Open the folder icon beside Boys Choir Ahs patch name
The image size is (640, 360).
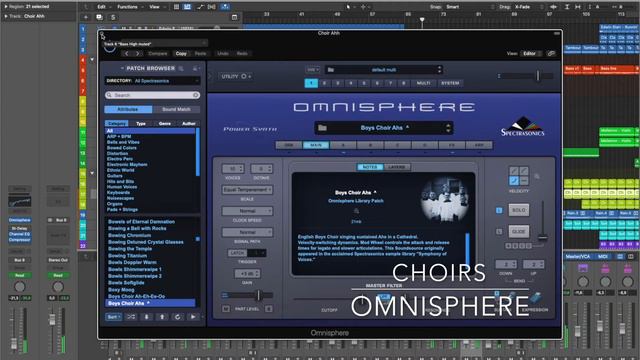coord(322,128)
